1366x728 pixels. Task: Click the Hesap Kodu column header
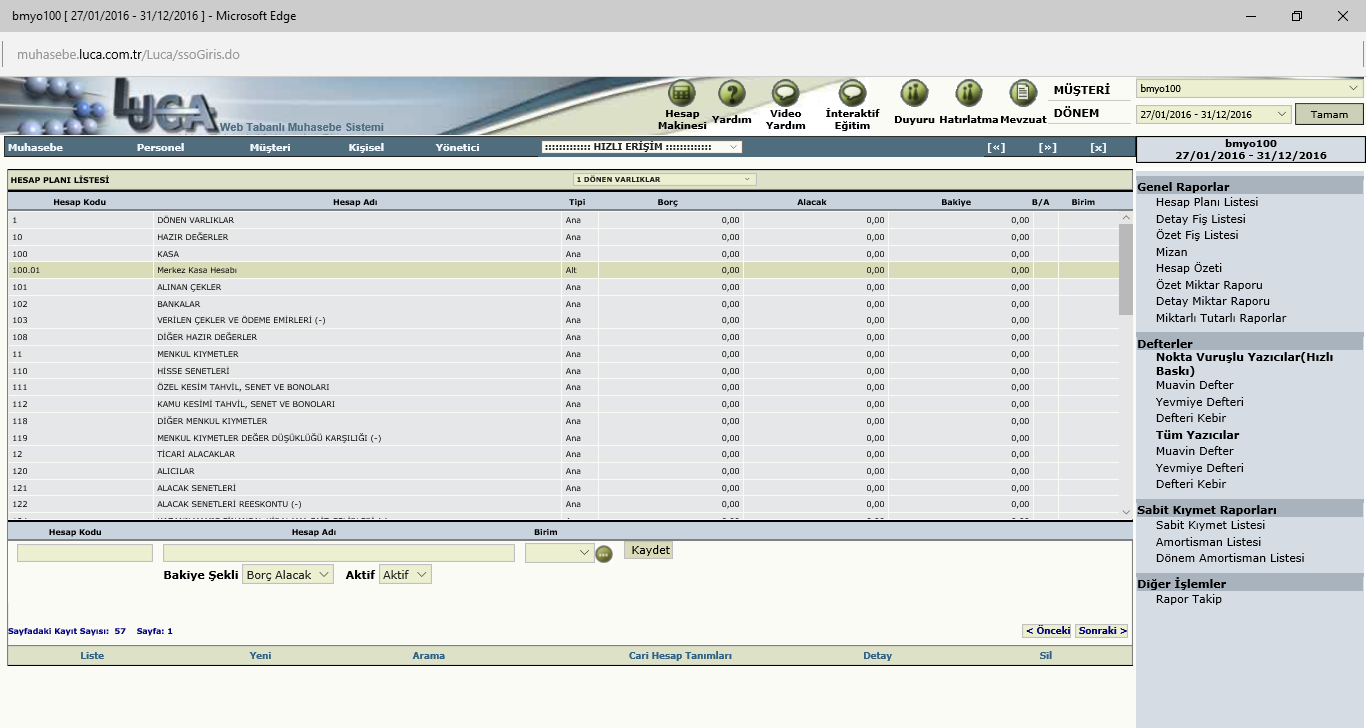pyautogui.click(x=80, y=202)
